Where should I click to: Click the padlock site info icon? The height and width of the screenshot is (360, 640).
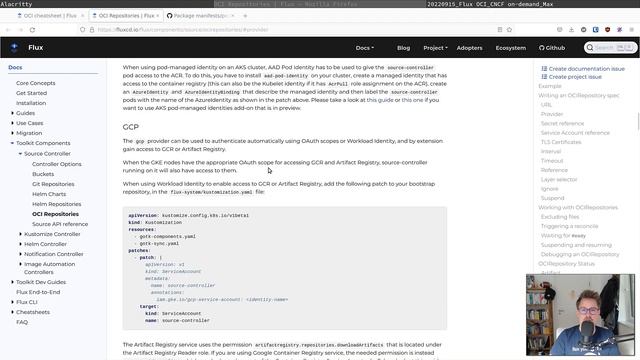coord(92,30)
